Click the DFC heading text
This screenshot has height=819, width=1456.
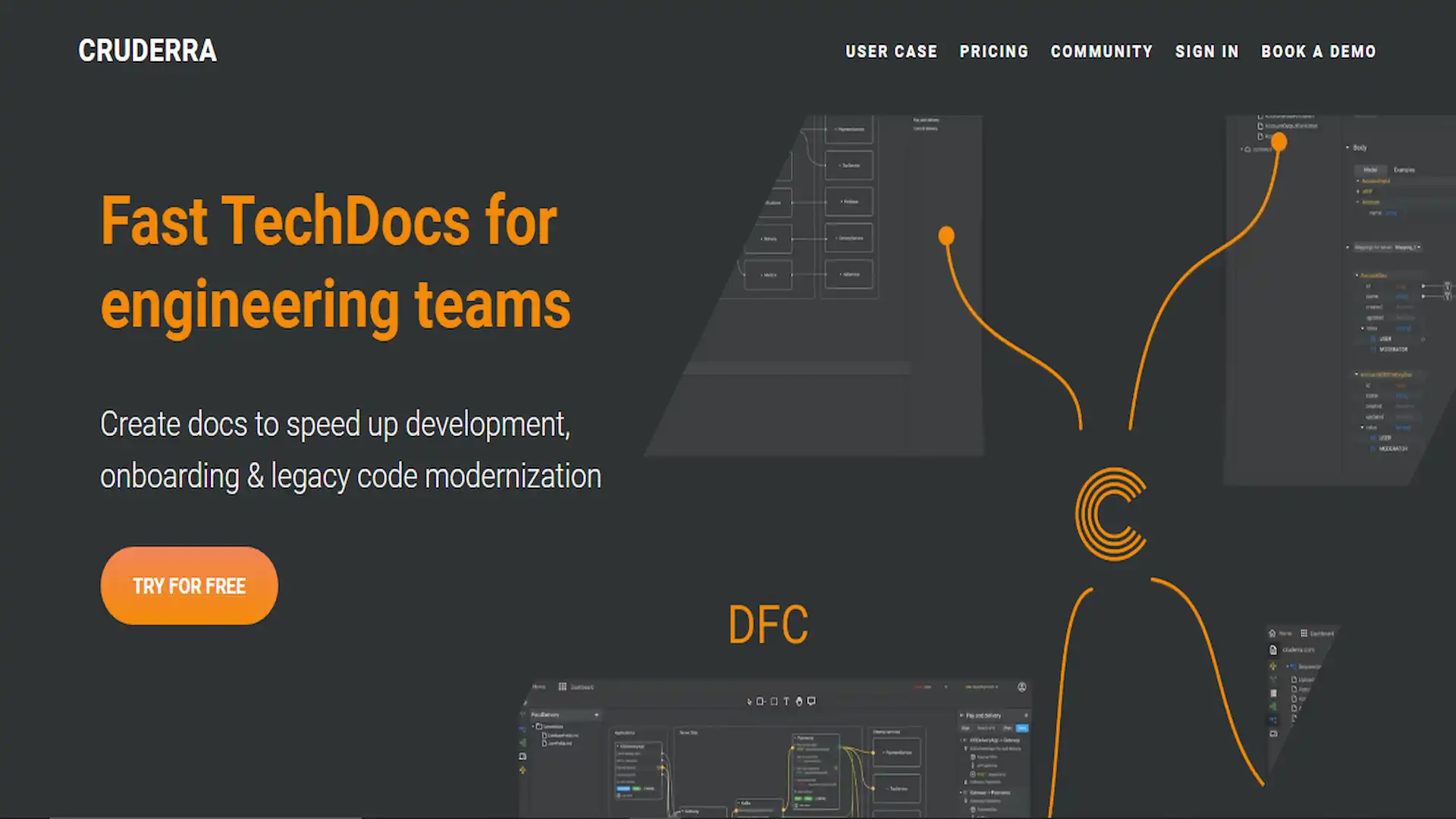tap(767, 625)
